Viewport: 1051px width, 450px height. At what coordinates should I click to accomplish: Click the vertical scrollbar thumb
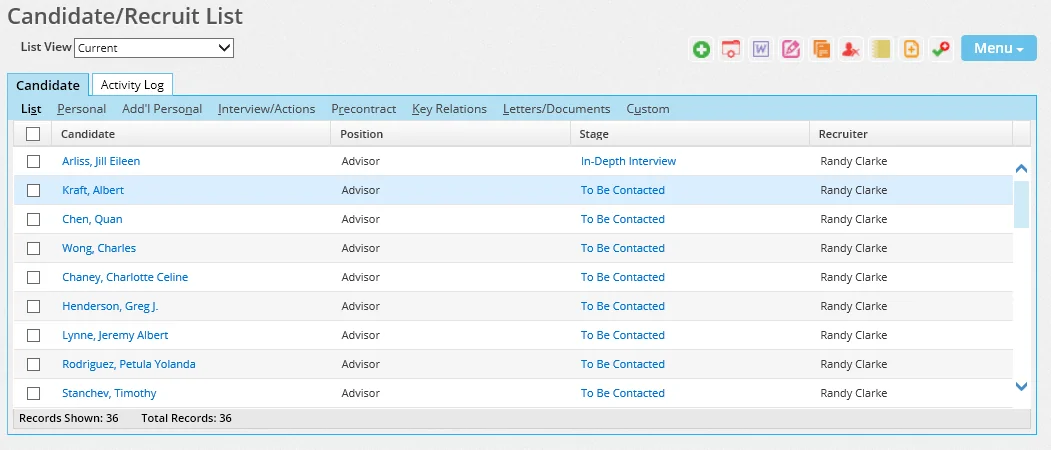[1022, 203]
